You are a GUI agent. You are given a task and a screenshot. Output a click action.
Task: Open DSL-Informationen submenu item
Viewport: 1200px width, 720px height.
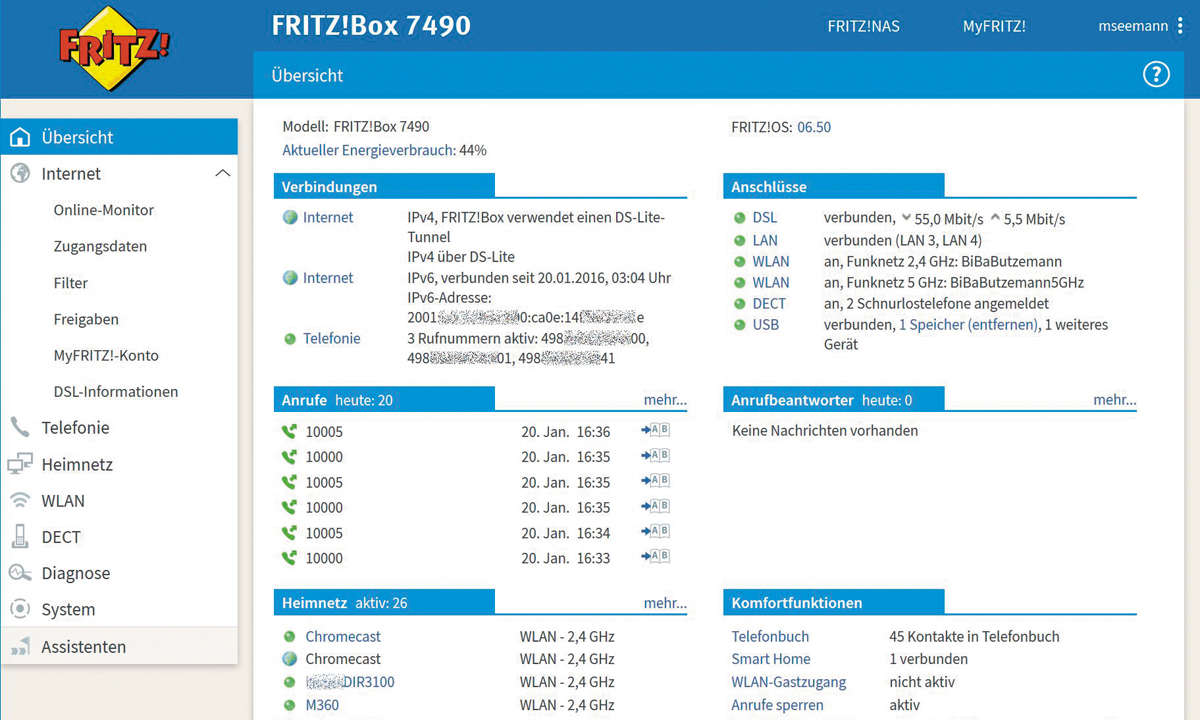coord(116,392)
